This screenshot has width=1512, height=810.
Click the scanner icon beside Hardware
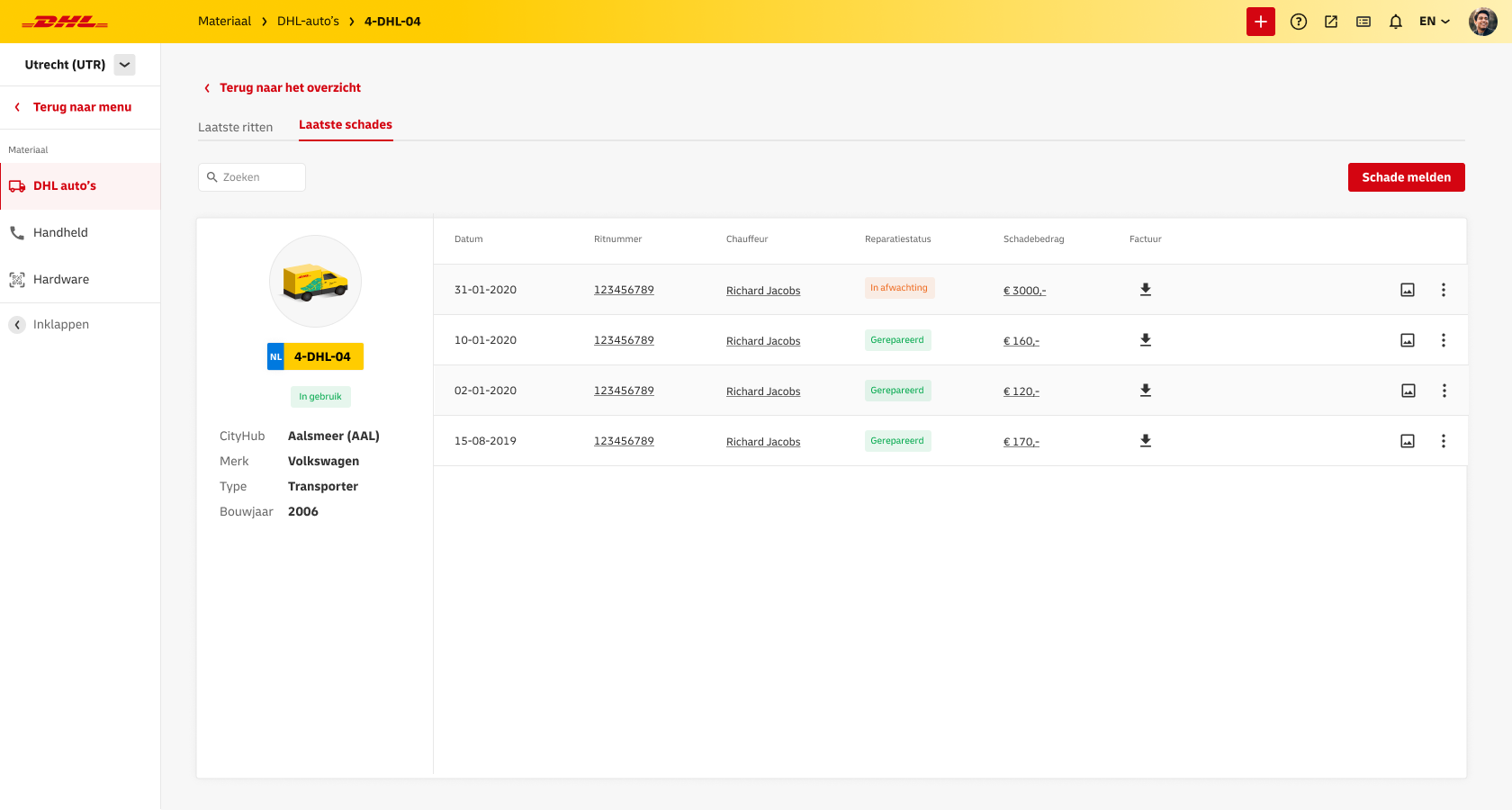(17, 280)
